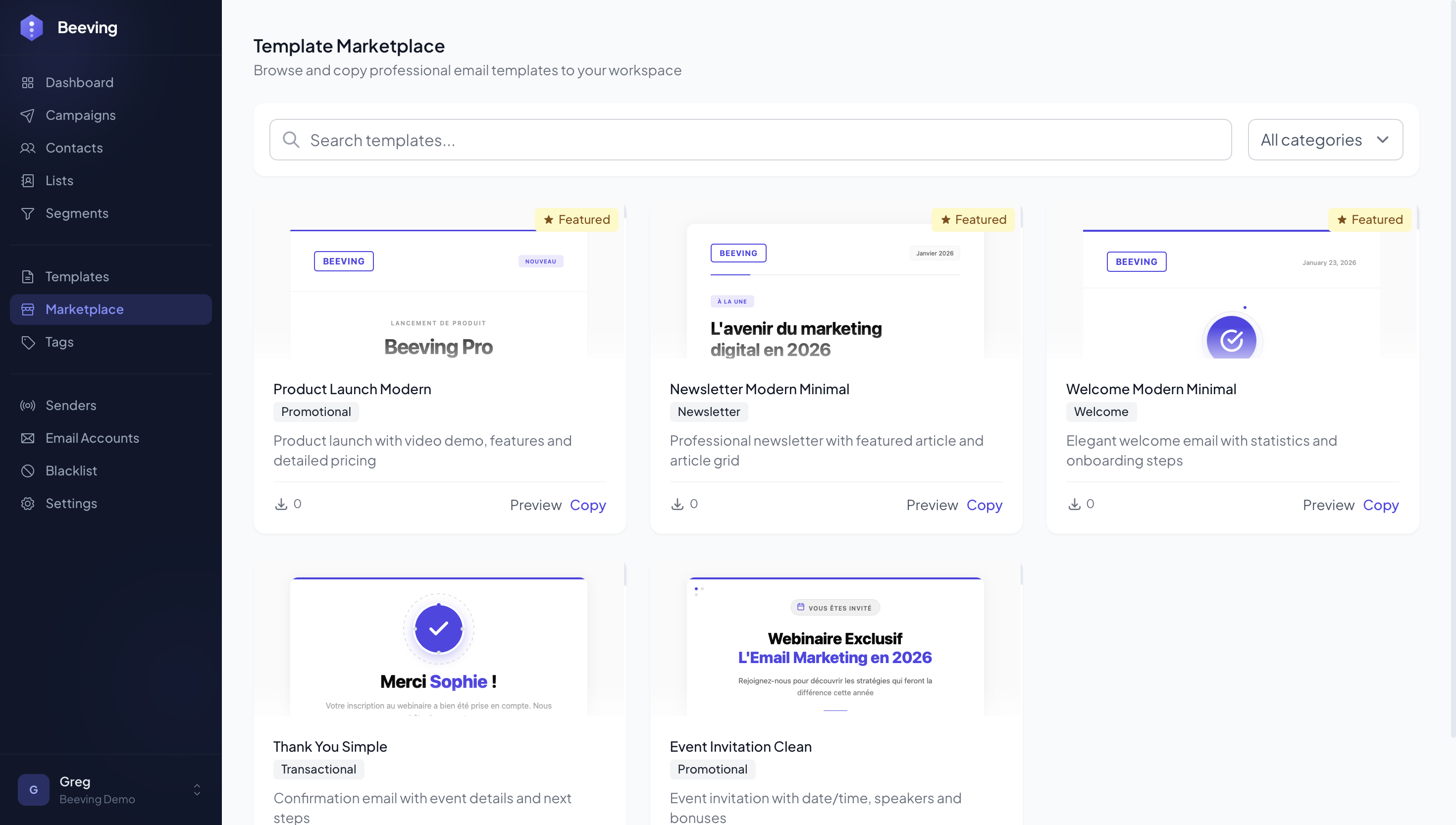Open Contacts via its people icon
Image resolution: width=1456 pixels, height=825 pixels.
tap(28, 148)
